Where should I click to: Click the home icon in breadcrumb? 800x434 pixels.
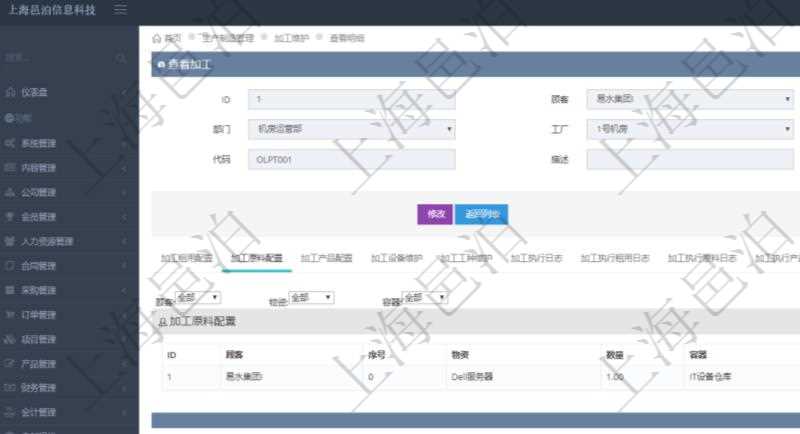[x=157, y=37]
